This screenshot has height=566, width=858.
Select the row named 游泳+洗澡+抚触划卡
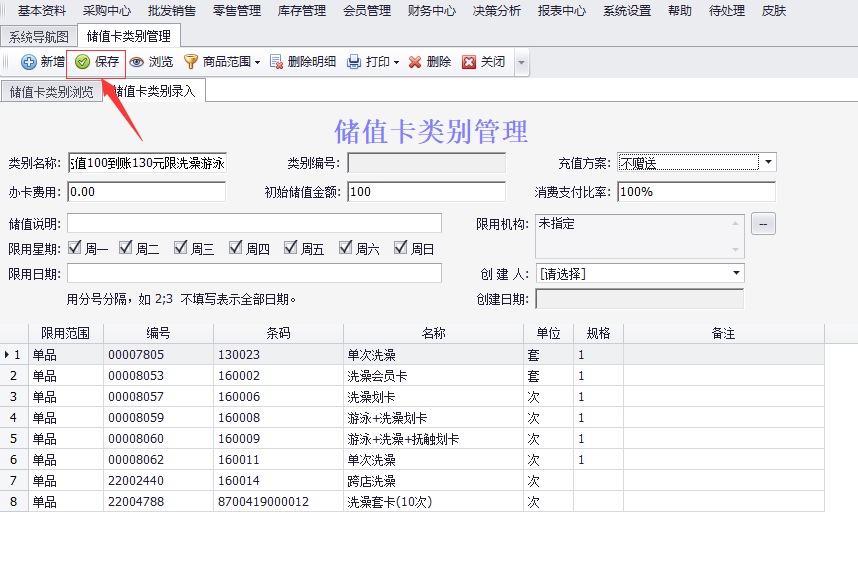tap(412, 439)
